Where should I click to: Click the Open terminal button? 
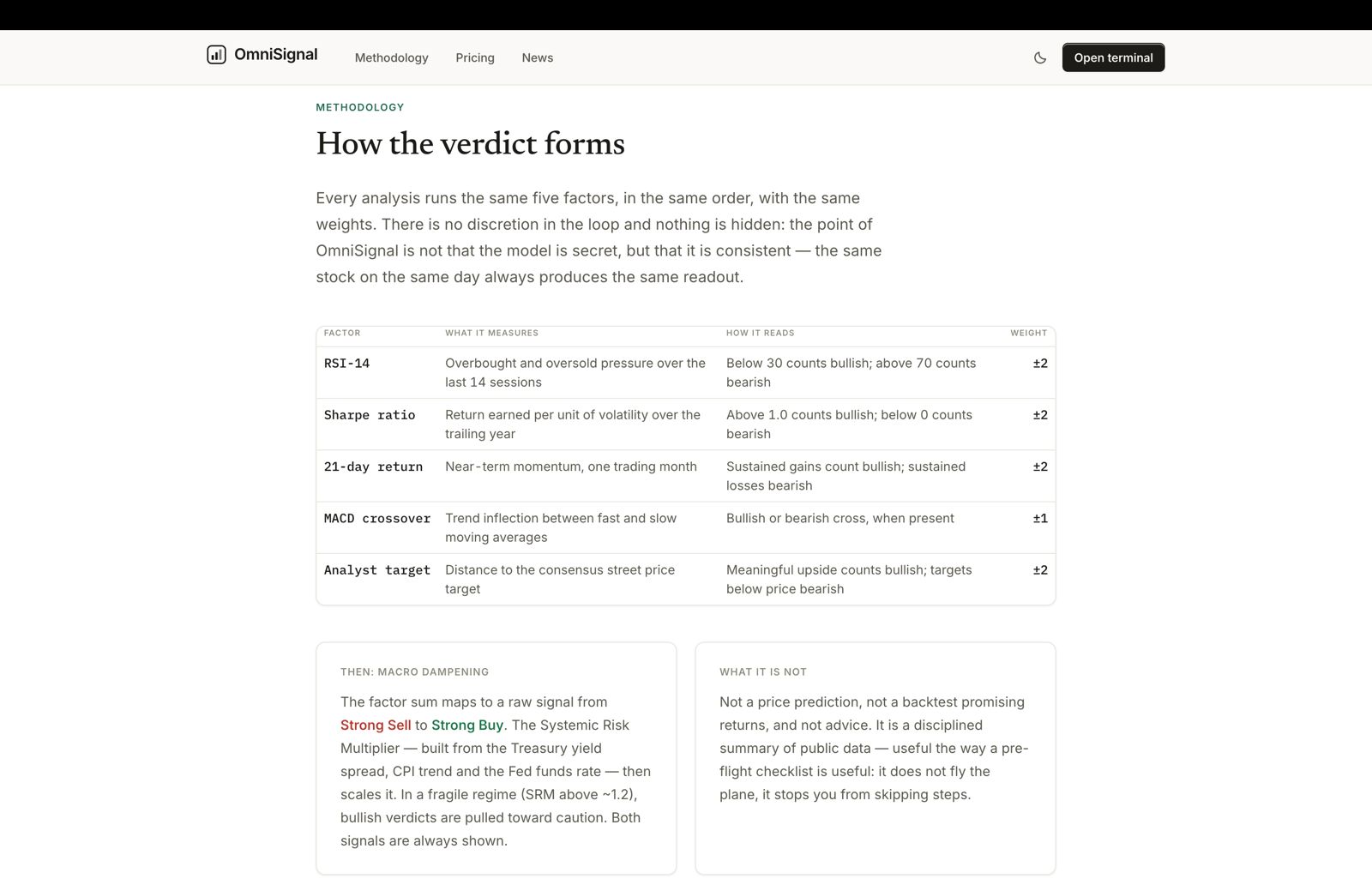(1113, 57)
